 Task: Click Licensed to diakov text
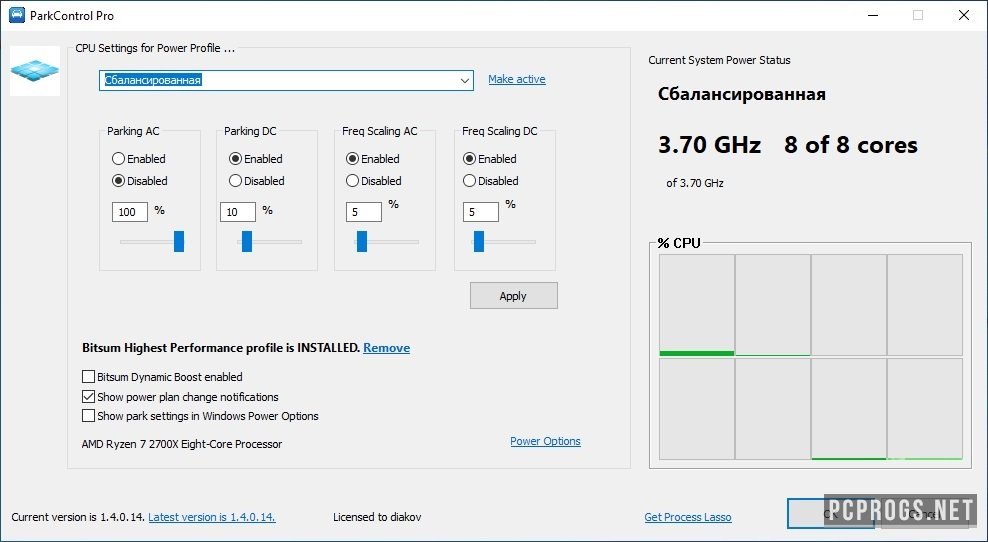click(x=377, y=517)
